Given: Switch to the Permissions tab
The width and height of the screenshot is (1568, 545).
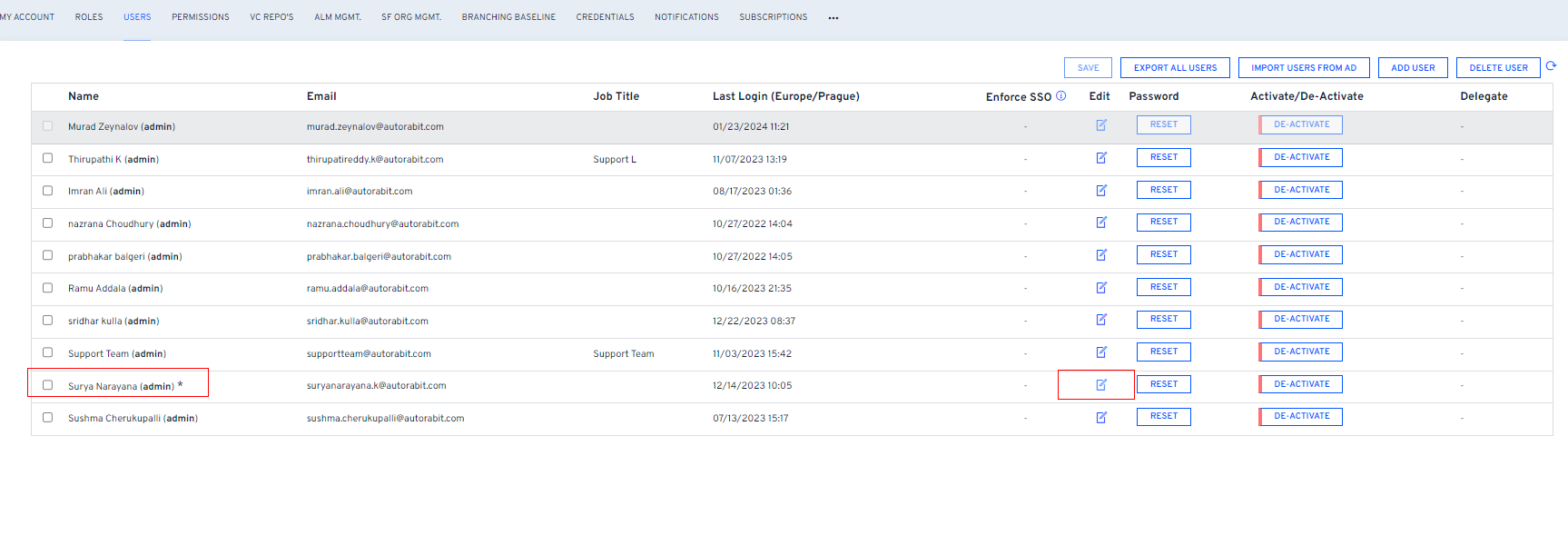Looking at the screenshot, I should tap(200, 17).
